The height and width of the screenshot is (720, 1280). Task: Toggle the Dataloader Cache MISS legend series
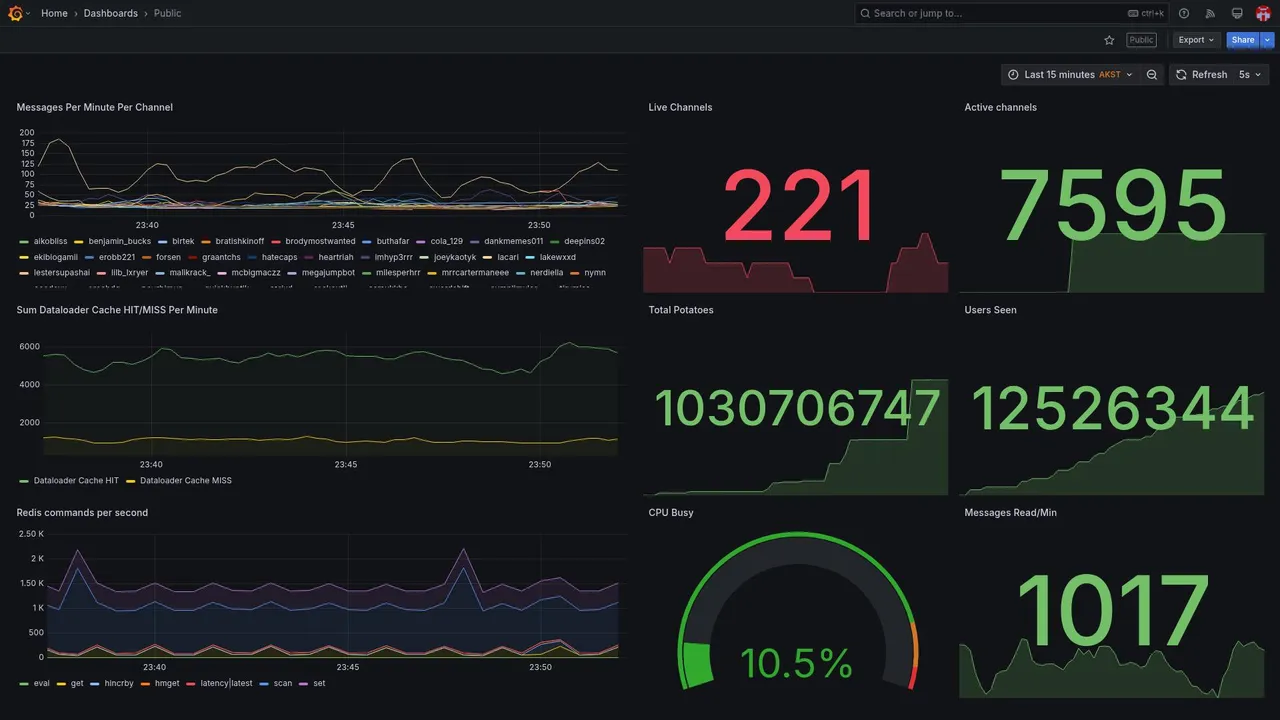pos(179,481)
